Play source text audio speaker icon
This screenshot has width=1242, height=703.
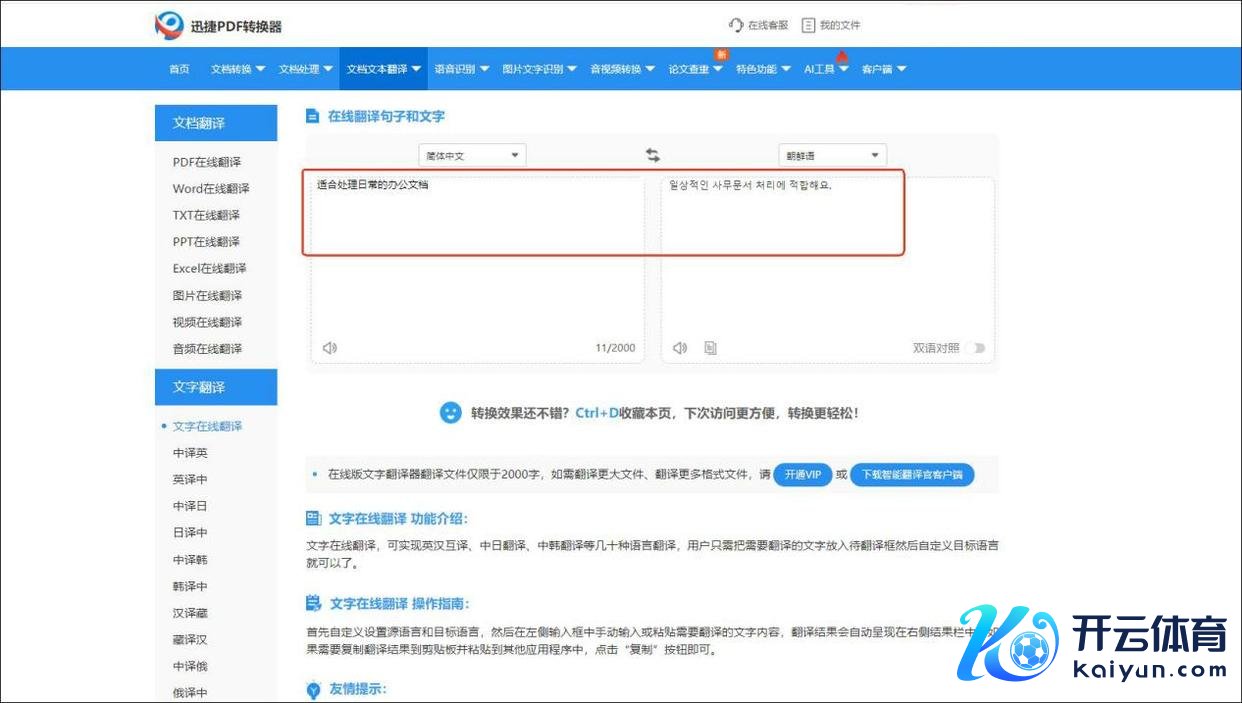pos(330,348)
